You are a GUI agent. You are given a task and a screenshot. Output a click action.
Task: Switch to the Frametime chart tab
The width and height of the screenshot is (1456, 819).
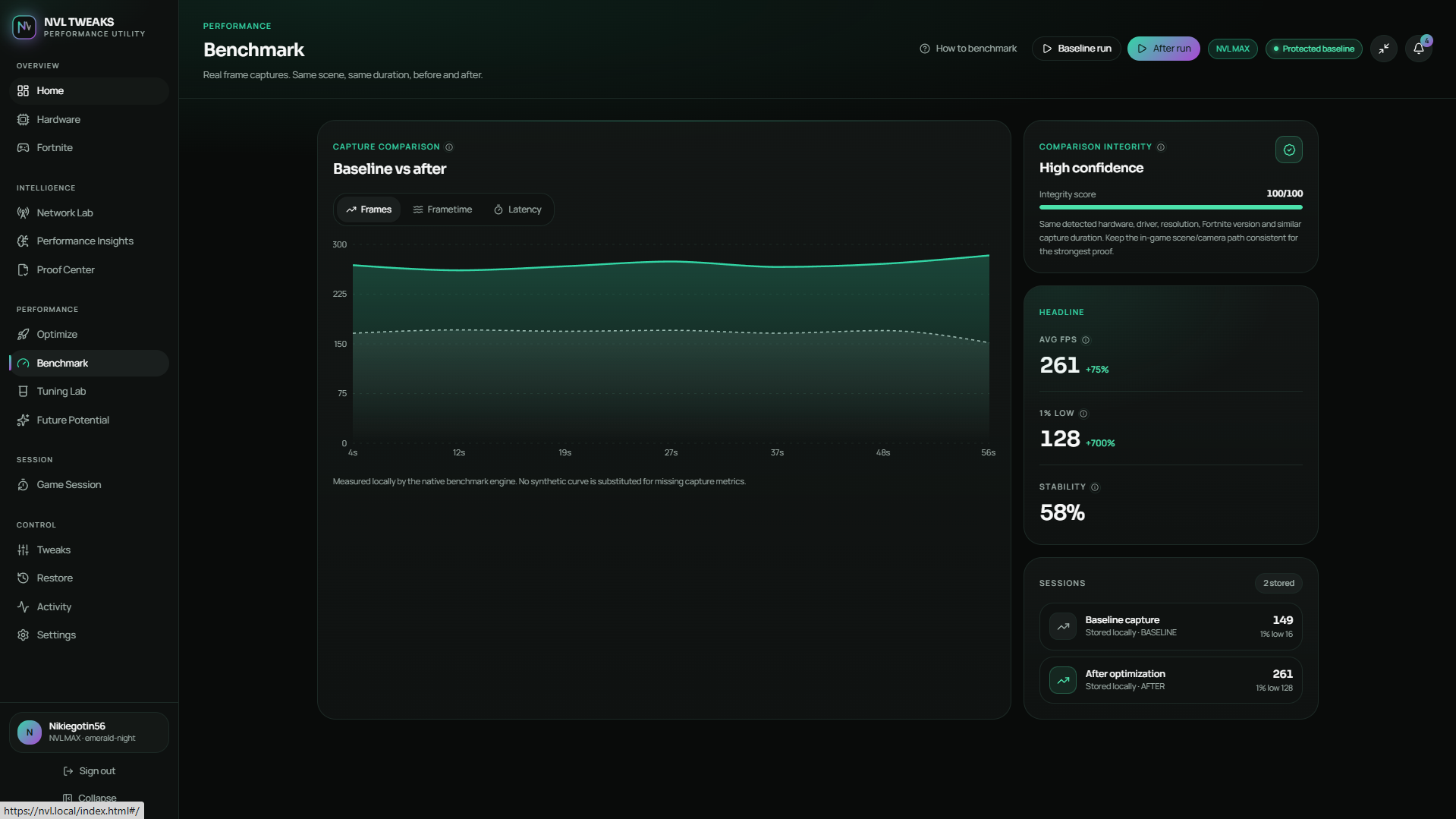point(442,209)
